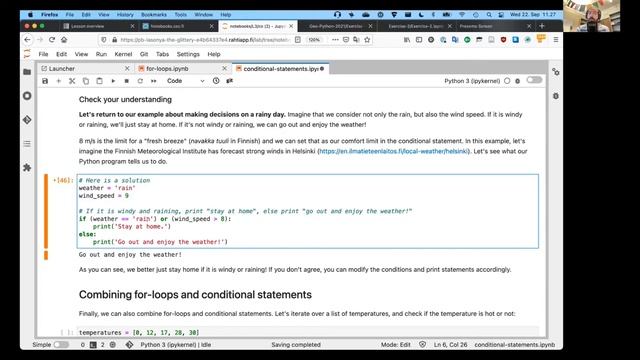
Task: Click the git icon next to clock
Action: point(229,81)
